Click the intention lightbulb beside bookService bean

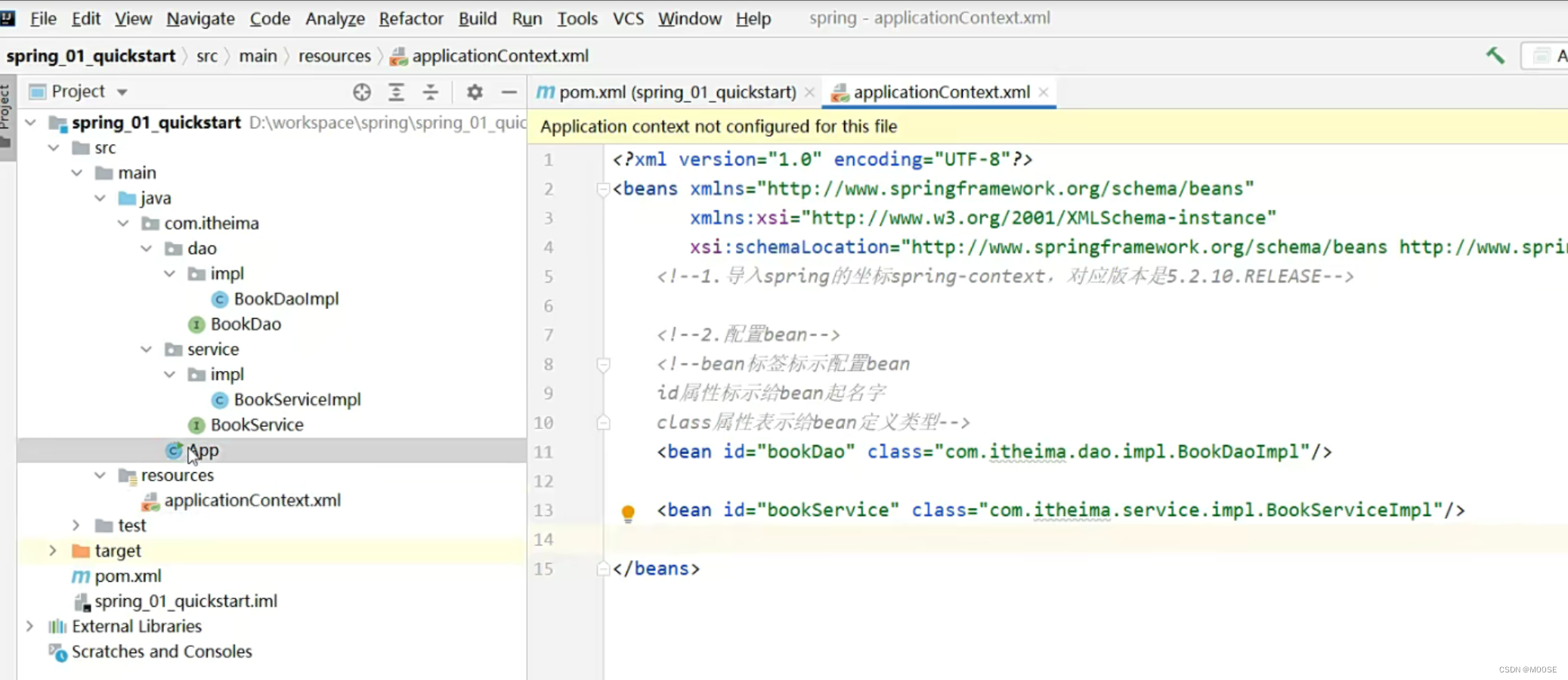(628, 512)
